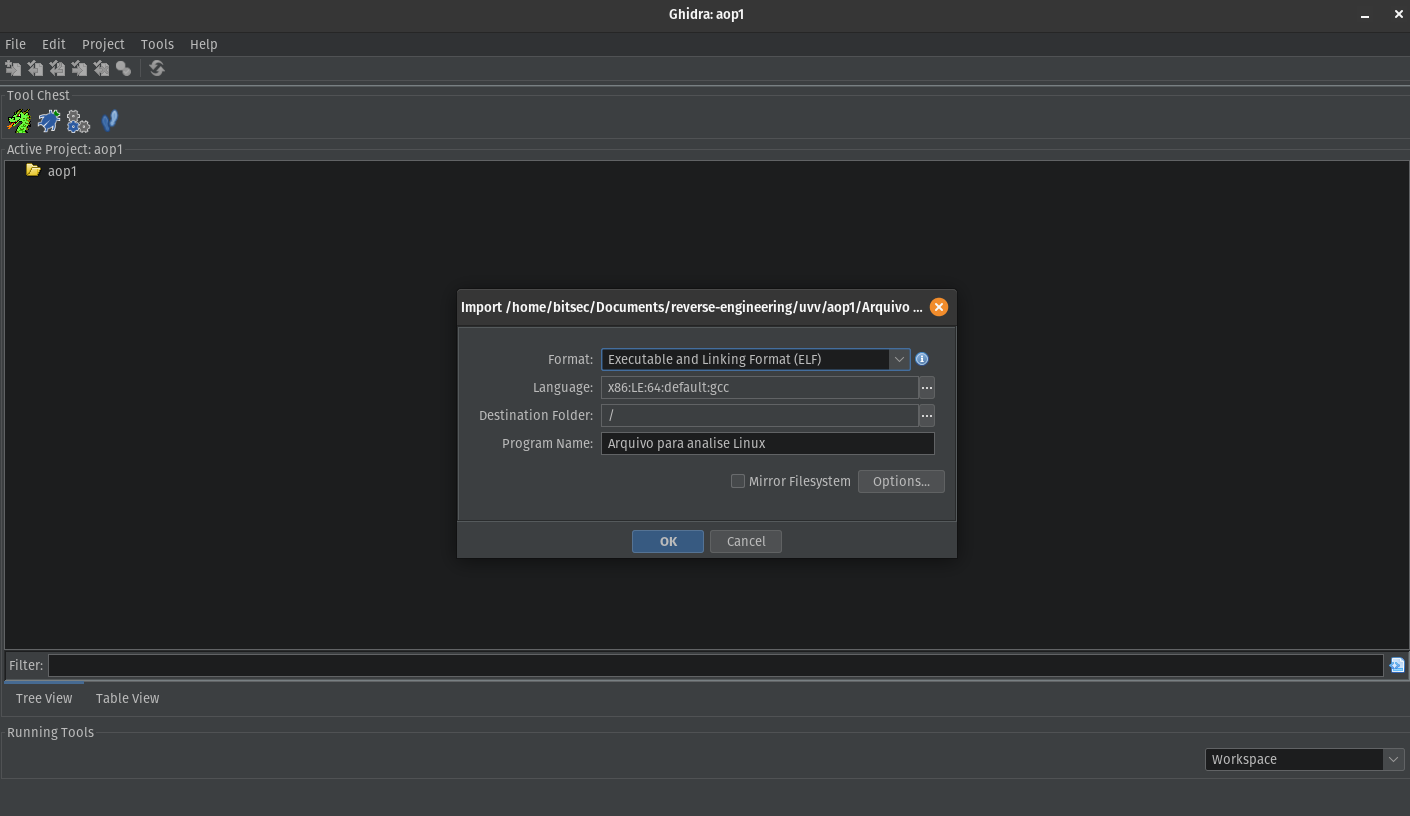This screenshot has height=816, width=1410.
Task: Confirm the import with the OK button
Action: coord(667,541)
